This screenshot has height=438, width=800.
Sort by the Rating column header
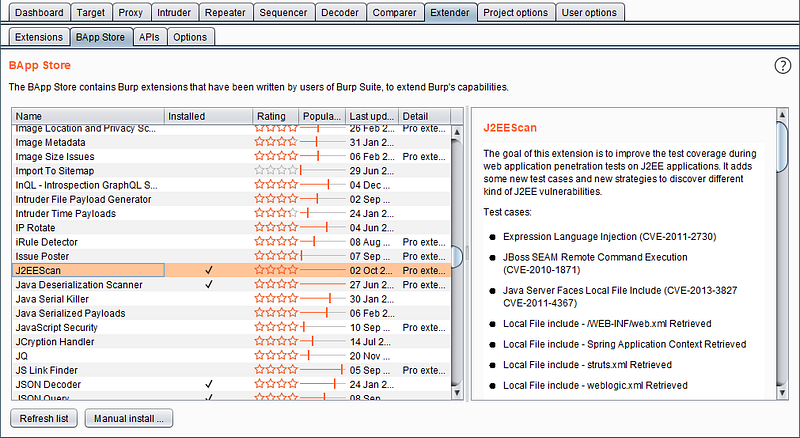[276, 116]
